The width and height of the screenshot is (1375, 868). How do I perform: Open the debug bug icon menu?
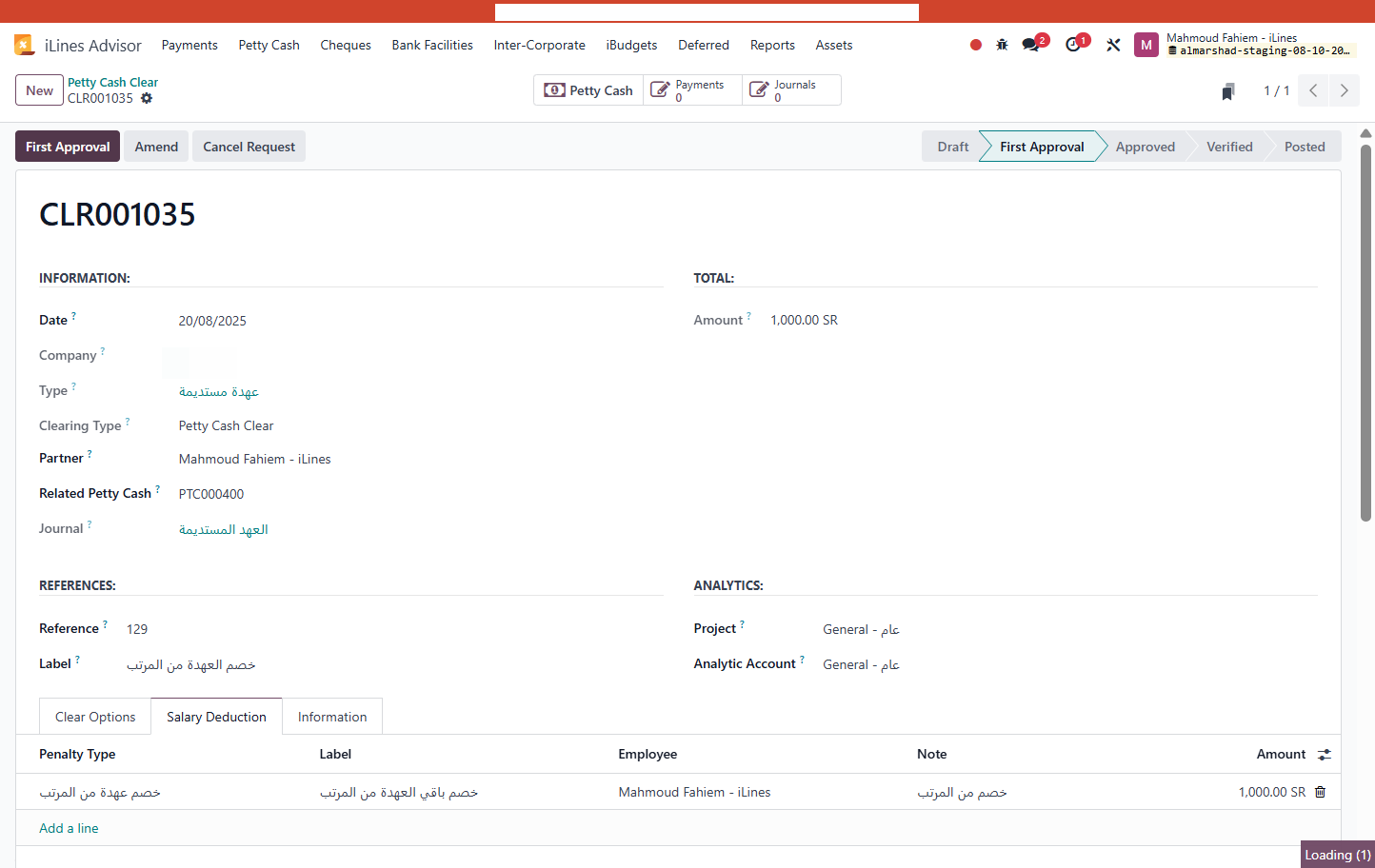click(1002, 45)
